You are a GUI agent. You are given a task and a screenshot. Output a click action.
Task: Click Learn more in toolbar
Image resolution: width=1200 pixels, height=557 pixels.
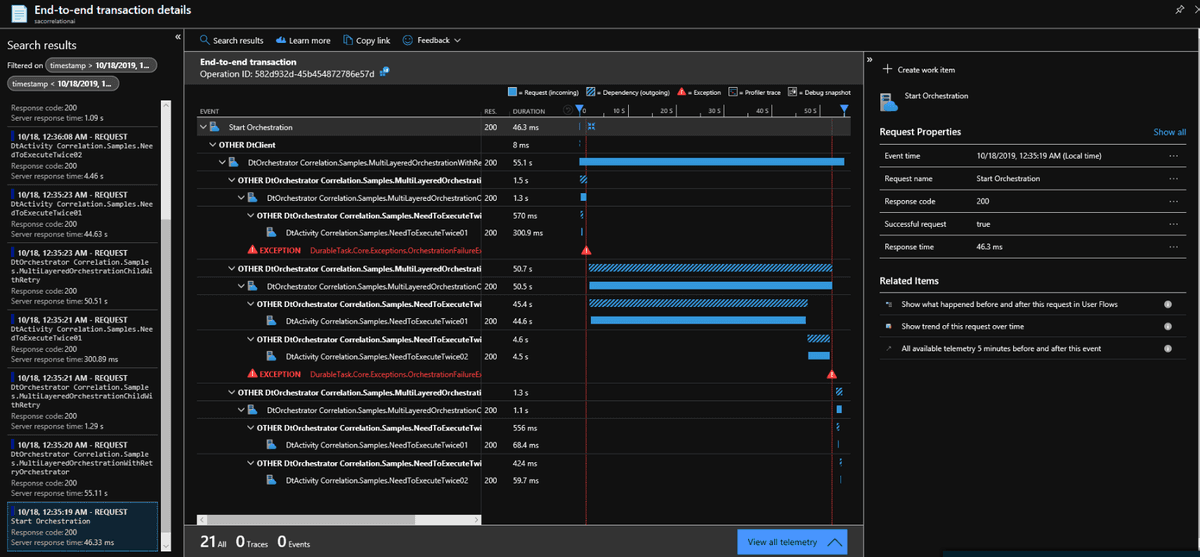pos(302,40)
